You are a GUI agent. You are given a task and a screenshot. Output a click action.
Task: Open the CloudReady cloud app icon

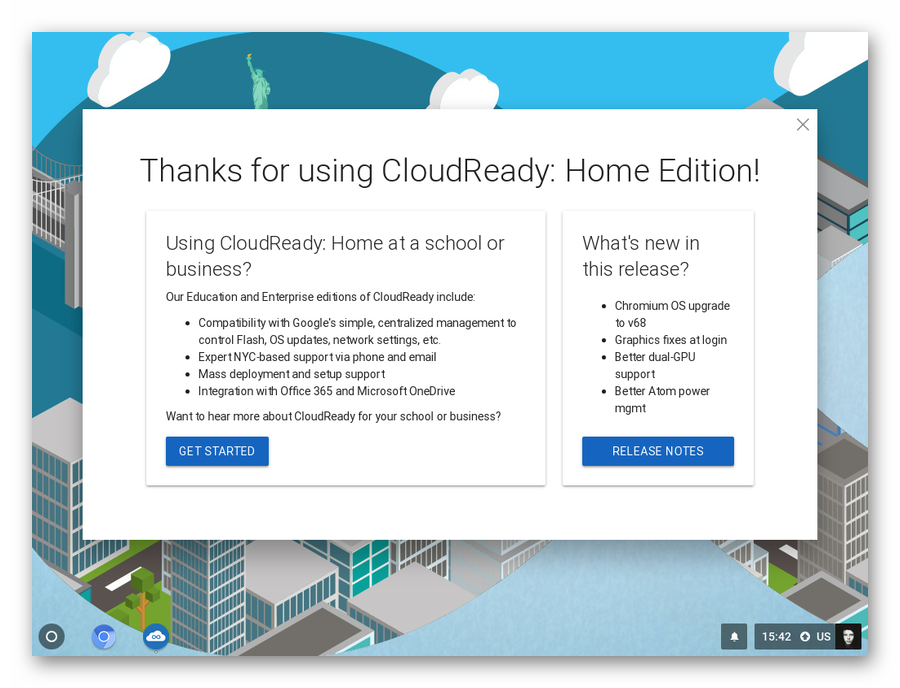(156, 636)
